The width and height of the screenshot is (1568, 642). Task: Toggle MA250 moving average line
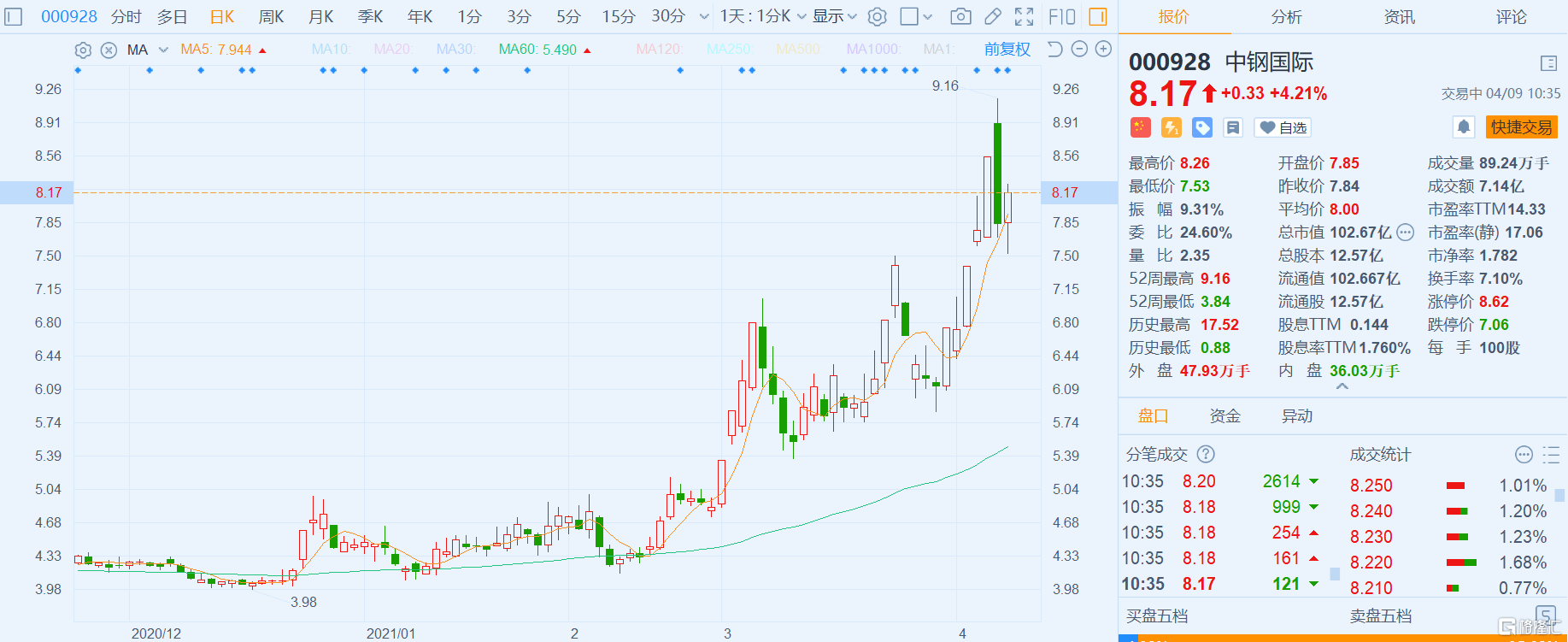tap(729, 50)
